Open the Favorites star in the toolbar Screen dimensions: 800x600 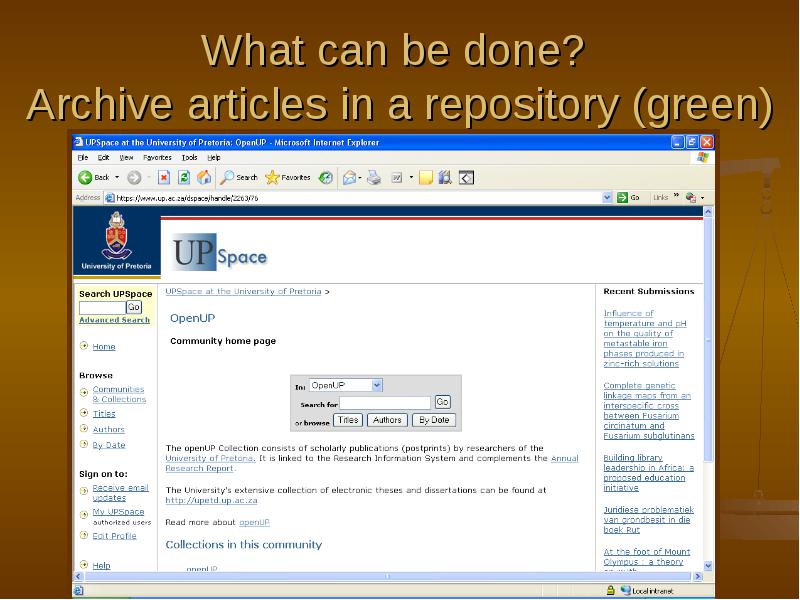(x=288, y=178)
